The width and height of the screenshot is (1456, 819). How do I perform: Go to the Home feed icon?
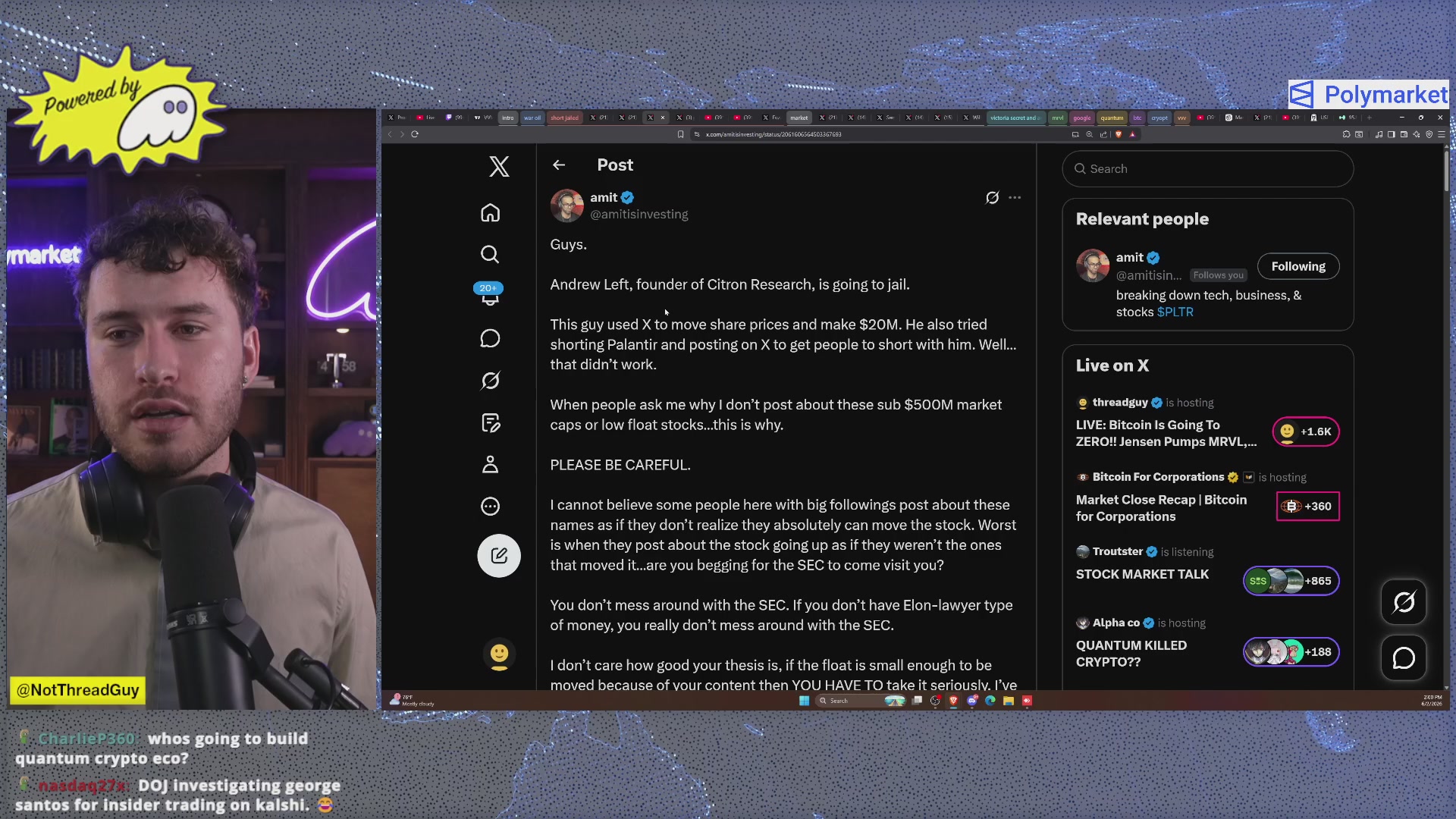(x=490, y=213)
